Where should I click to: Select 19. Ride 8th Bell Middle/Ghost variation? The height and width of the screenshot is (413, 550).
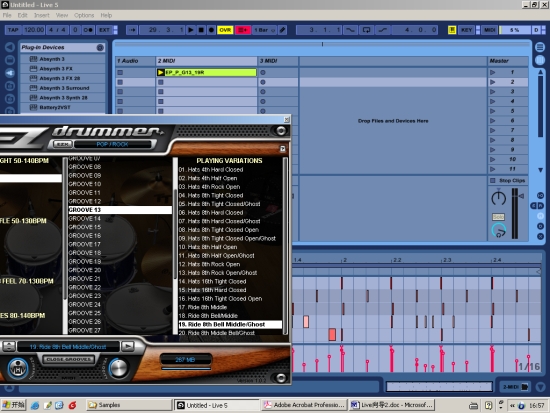point(230,324)
